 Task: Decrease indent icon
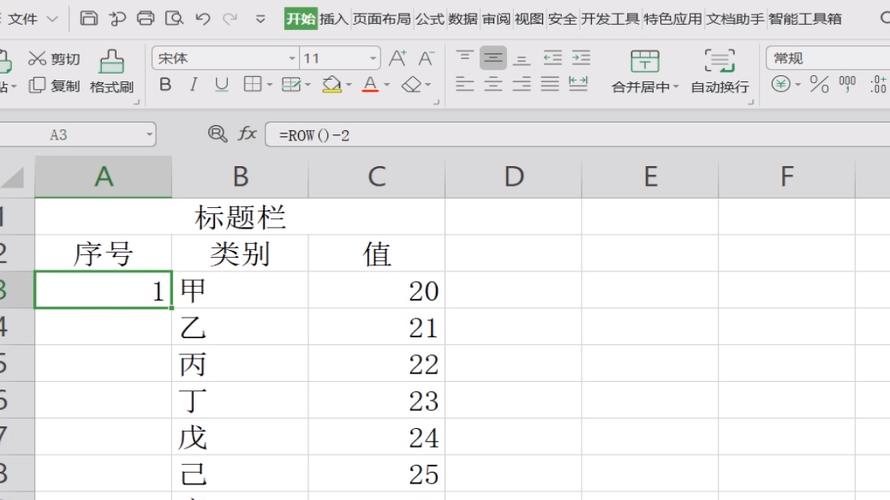coord(552,57)
